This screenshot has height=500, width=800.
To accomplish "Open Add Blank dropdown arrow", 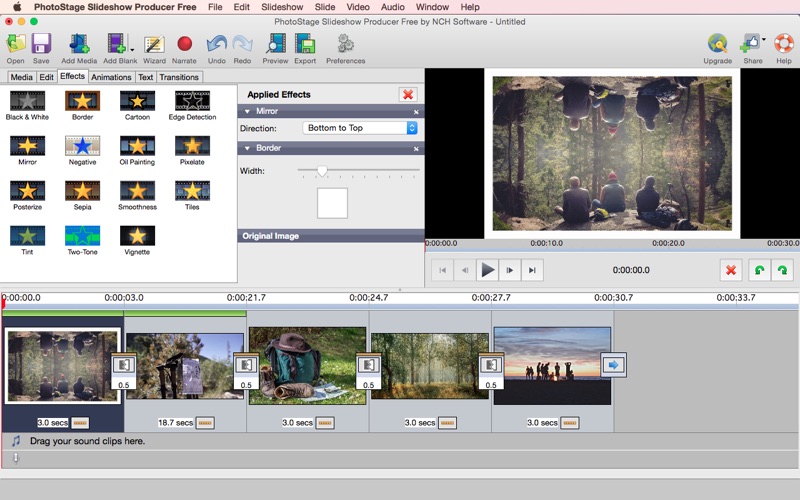I will click(132, 50).
